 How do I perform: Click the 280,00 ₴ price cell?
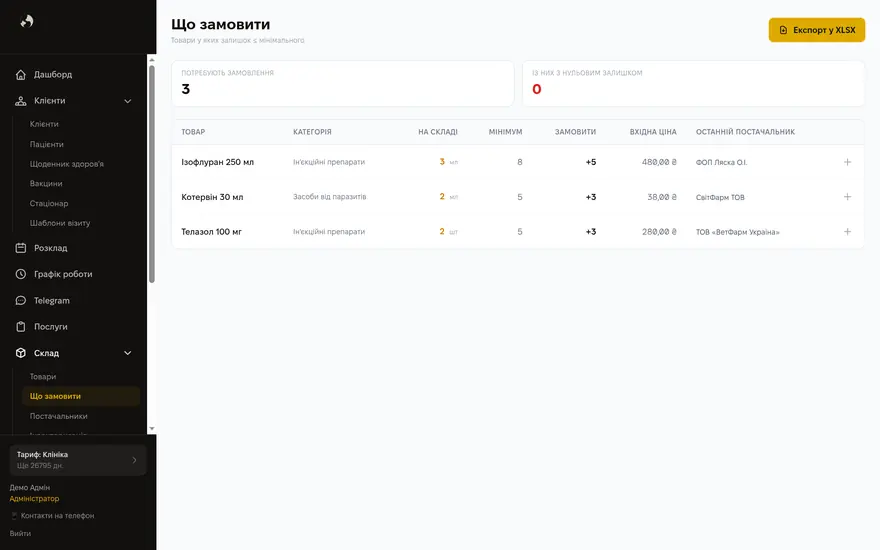659,232
